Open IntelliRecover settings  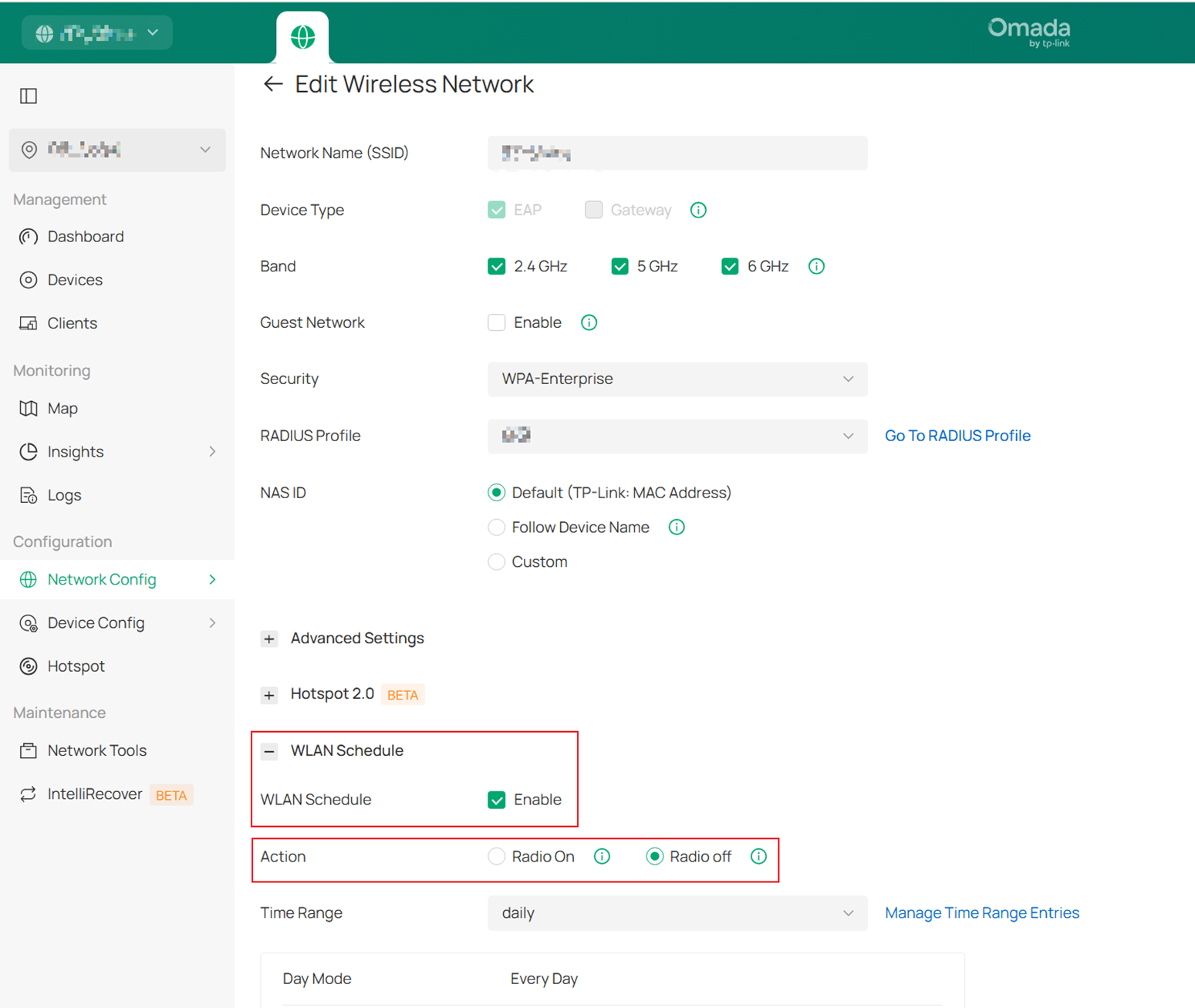tap(94, 794)
